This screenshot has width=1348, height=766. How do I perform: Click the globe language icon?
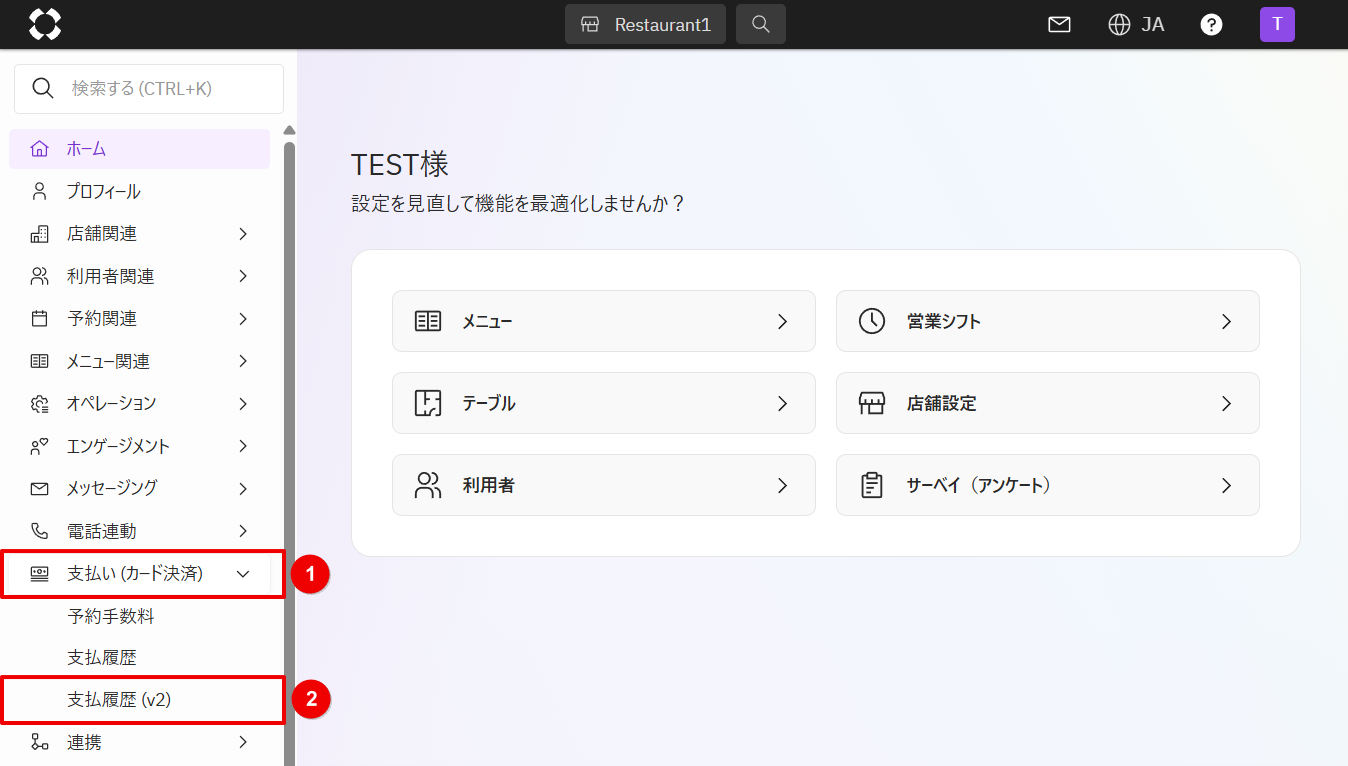(x=1119, y=25)
